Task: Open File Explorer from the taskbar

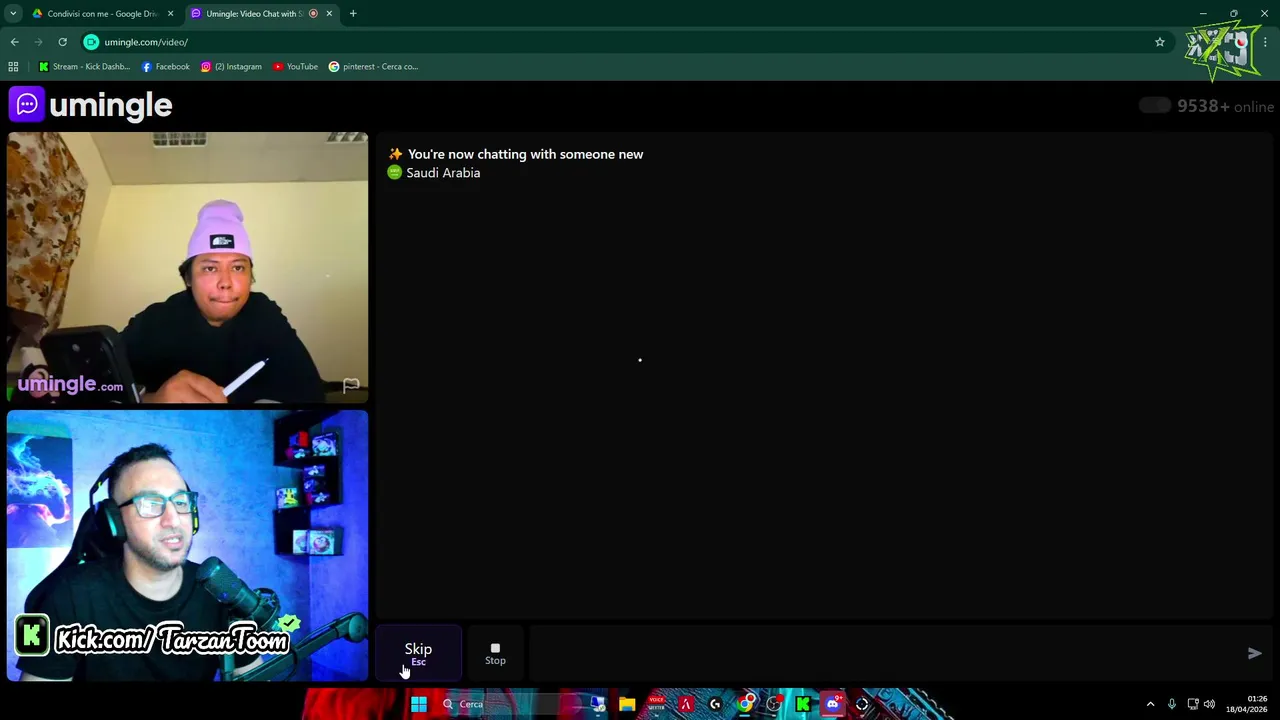Action: click(x=627, y=704)
